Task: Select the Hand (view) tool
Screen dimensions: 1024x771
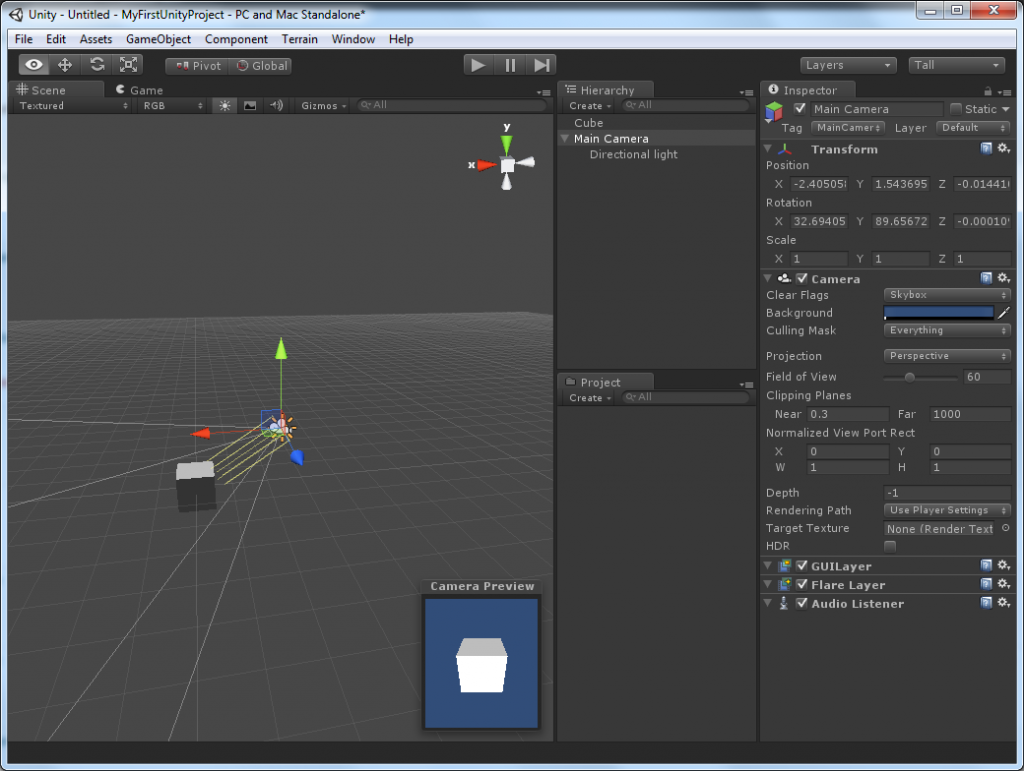Action: click(x=34, y=65)
